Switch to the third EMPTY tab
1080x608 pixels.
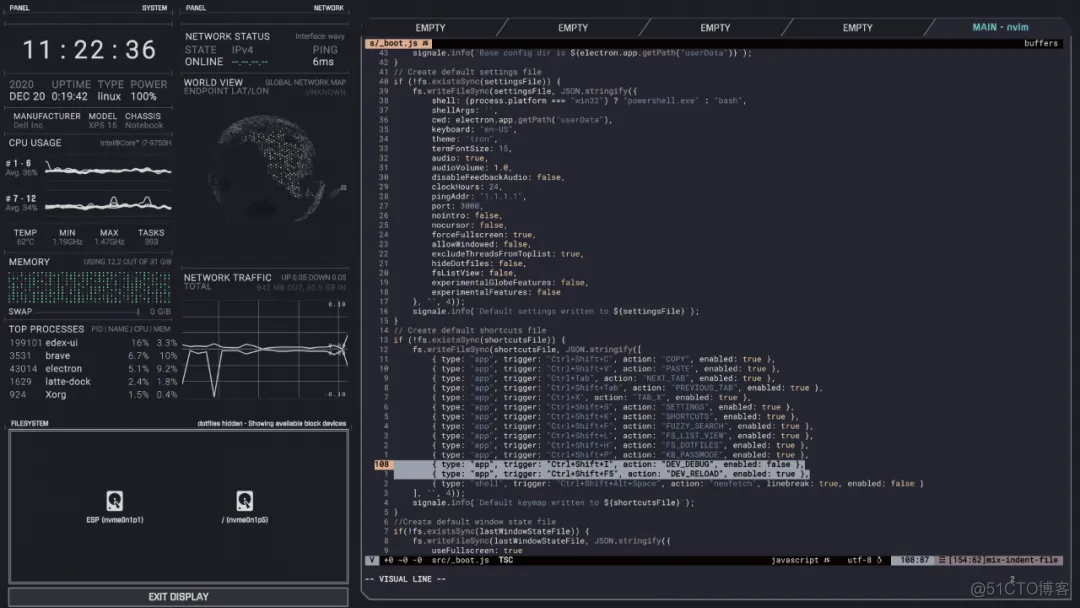[x=715, y=28]
